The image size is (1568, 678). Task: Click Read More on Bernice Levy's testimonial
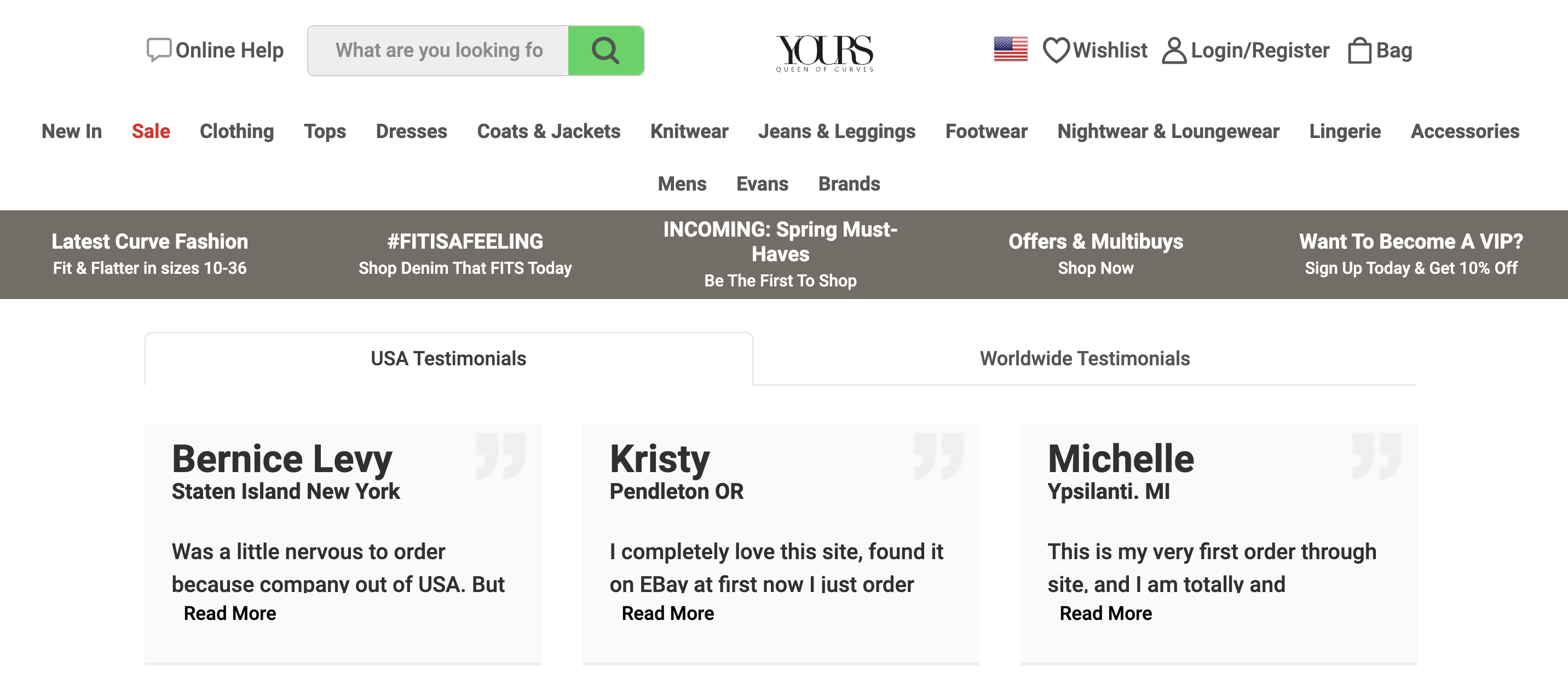[230, 613]
